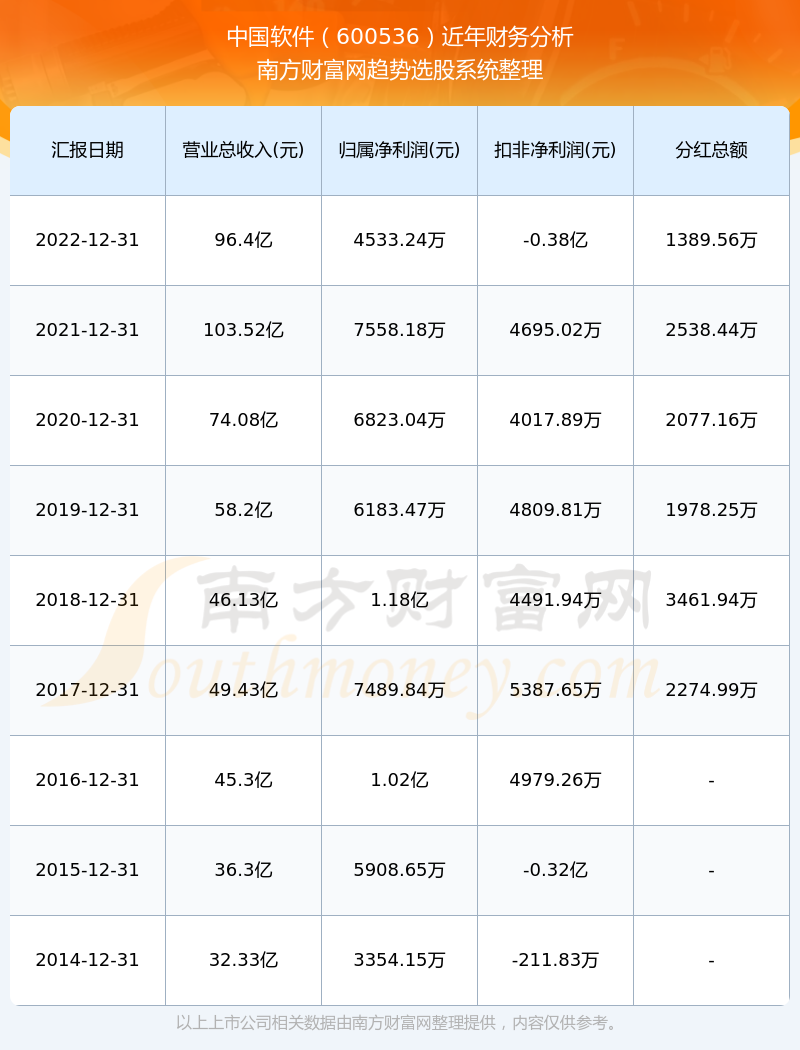Click the -0.38亿 value in the 2022 row
Screen dimensions: 800x1050
coord(556,240)
